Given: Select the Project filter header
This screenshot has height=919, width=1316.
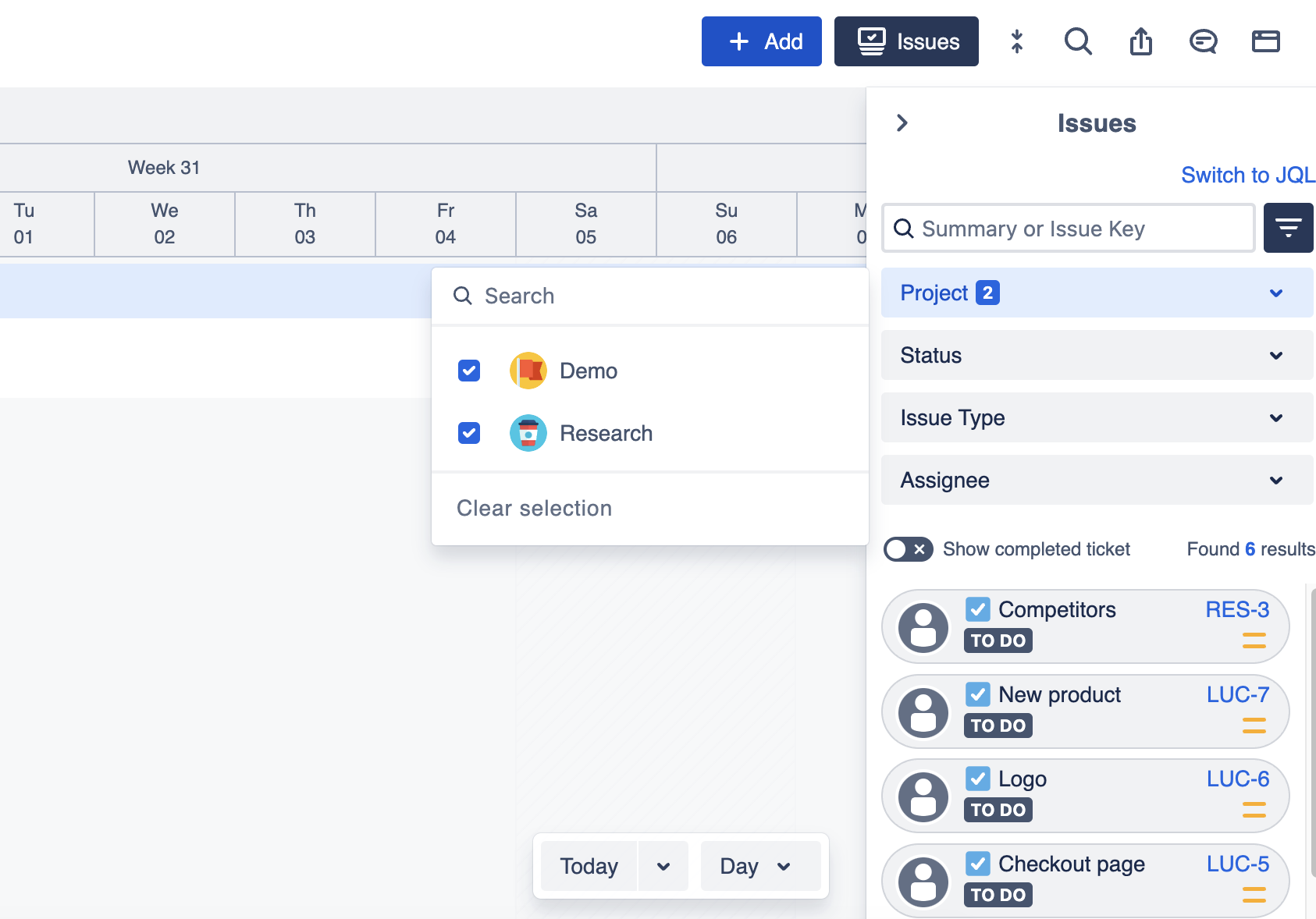Looking at the screenshot, I should tap(1097, 293).
